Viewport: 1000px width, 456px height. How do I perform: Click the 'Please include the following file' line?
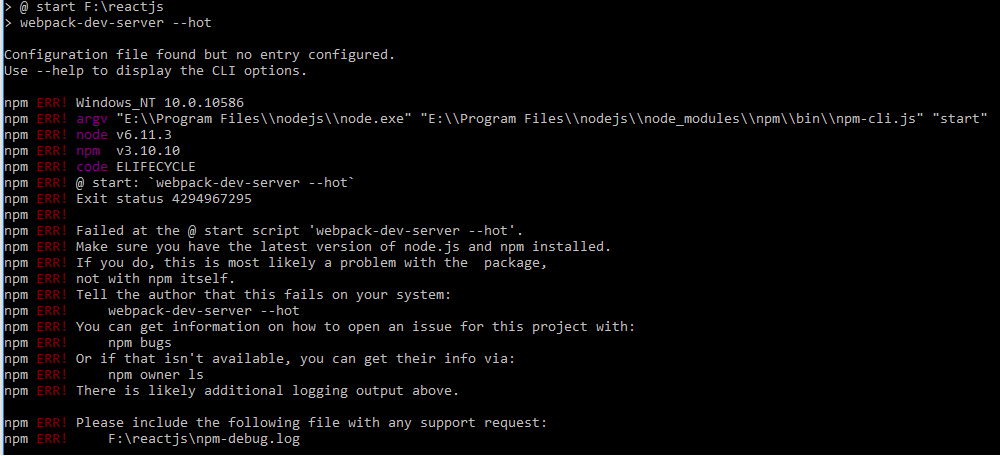(311, 423)
